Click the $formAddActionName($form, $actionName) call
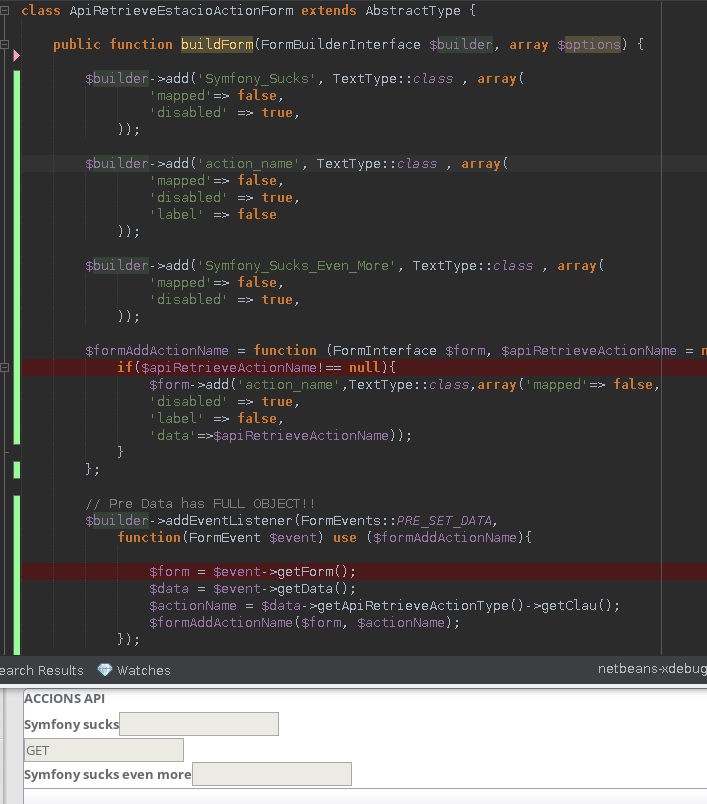Image resolution: width=707 pixels, height=804 pixels. [x=305, y=622]
